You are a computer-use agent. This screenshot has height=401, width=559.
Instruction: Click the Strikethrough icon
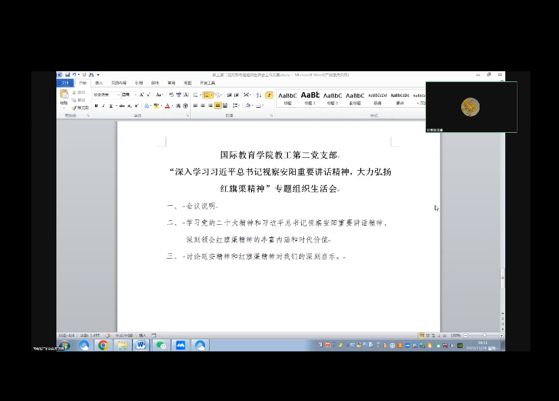[122, 106]
